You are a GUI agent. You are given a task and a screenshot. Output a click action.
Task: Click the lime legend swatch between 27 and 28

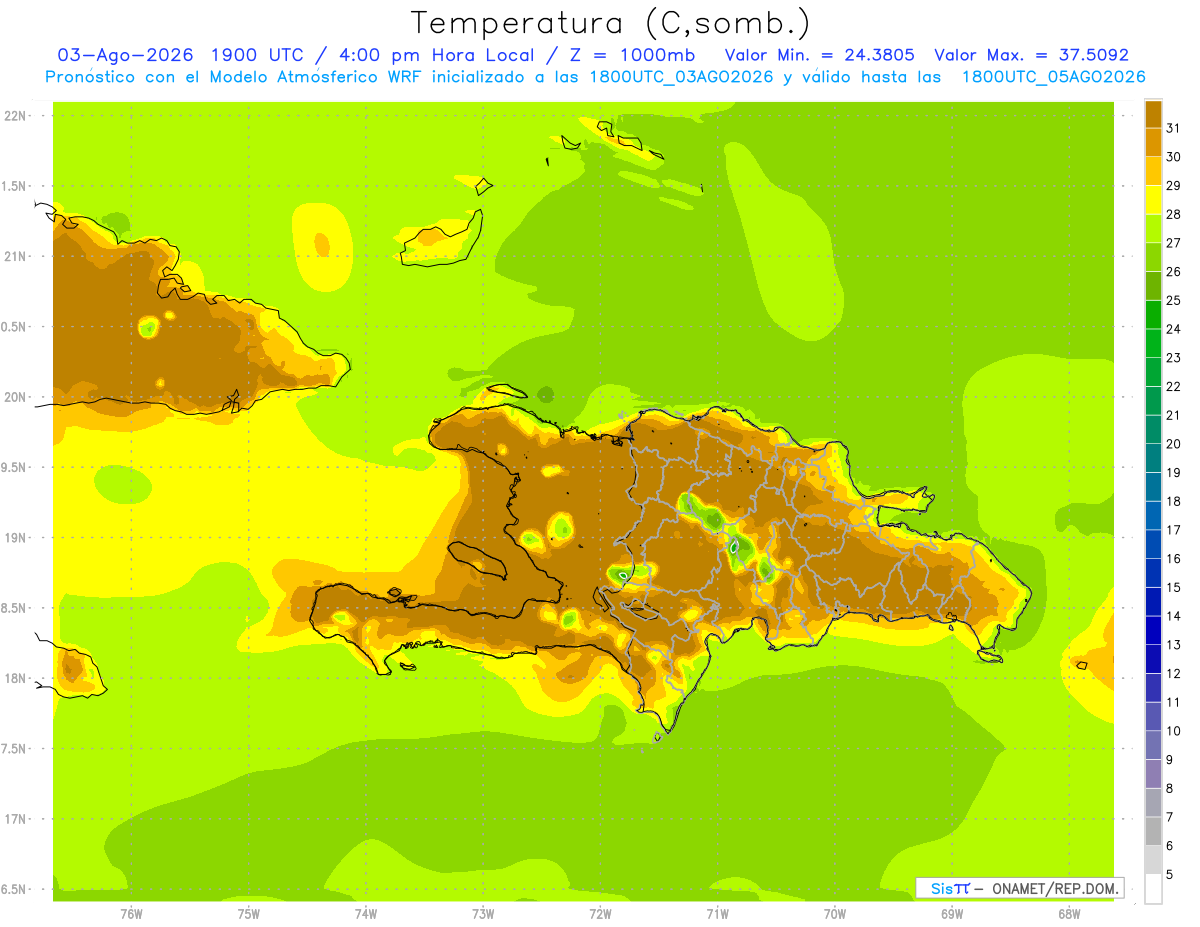pyautogui.click(x=1153, y=228)
